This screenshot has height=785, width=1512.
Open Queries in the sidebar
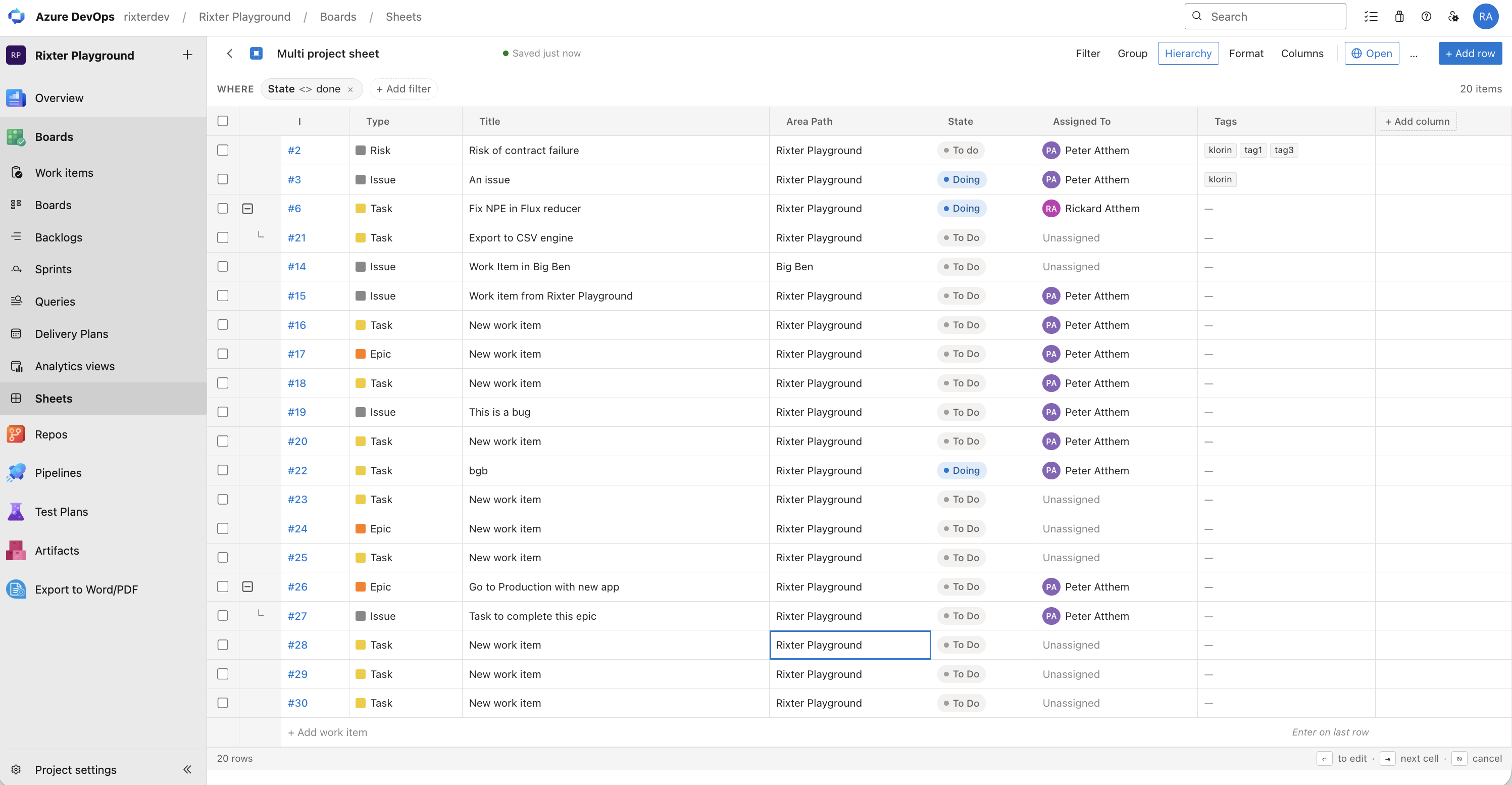click(104, 301)
